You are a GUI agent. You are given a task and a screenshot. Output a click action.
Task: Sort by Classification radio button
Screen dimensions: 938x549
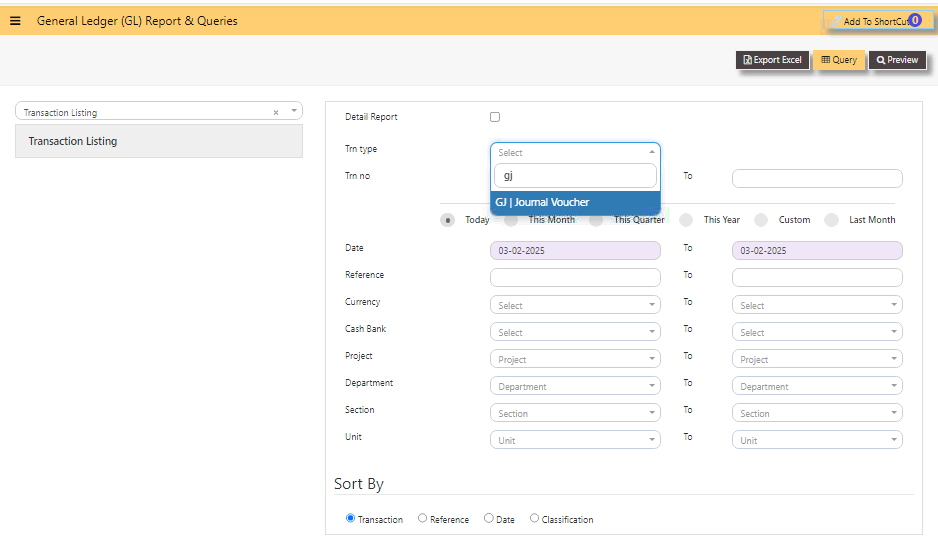534,518
